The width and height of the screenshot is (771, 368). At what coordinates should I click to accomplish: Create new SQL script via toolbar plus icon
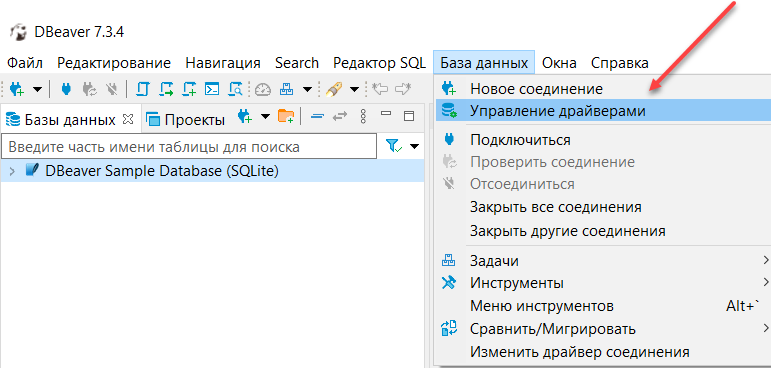click(x=189, y=89)
